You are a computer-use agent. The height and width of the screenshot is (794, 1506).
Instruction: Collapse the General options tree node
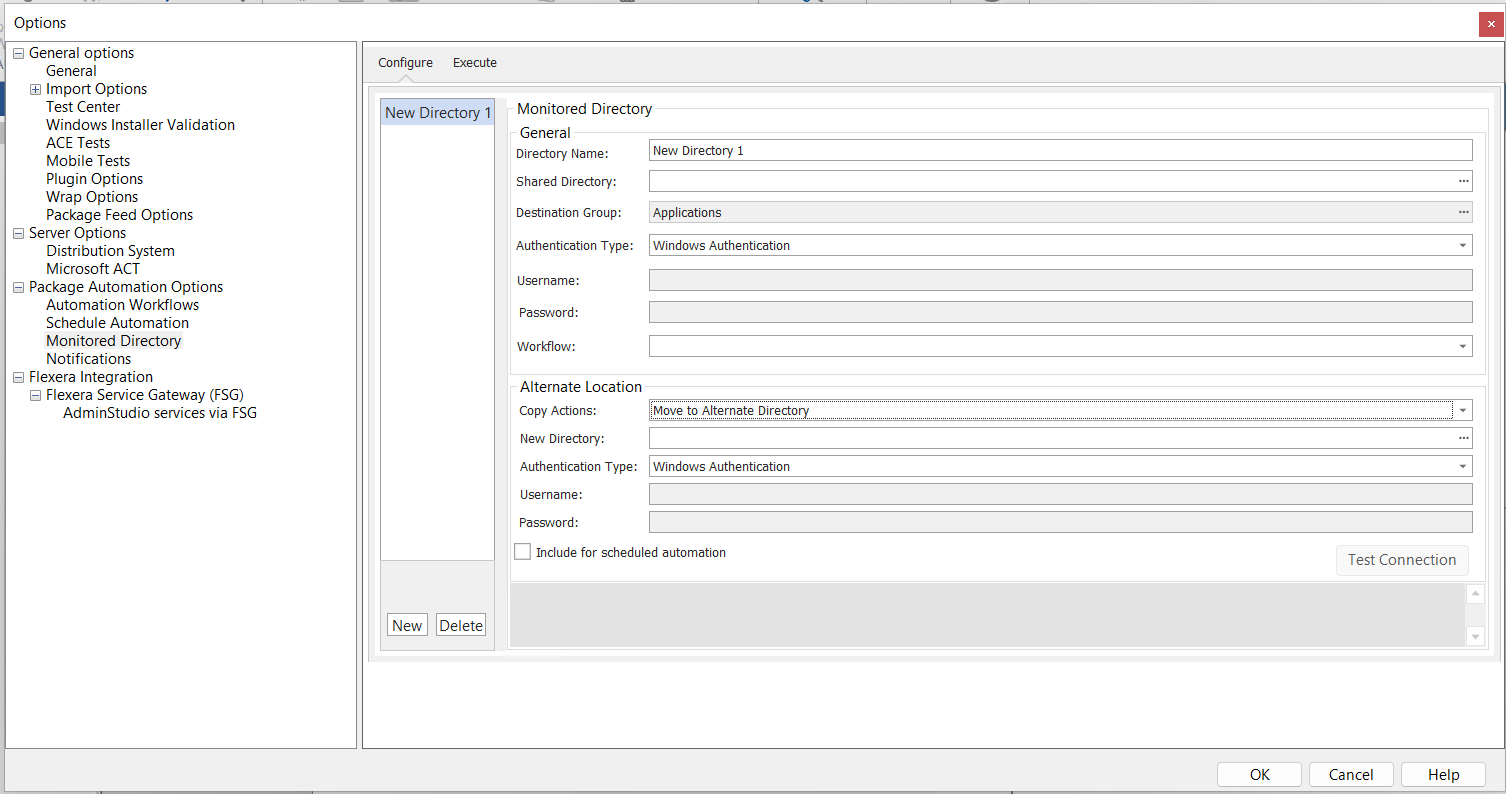[x=19, y=53]
